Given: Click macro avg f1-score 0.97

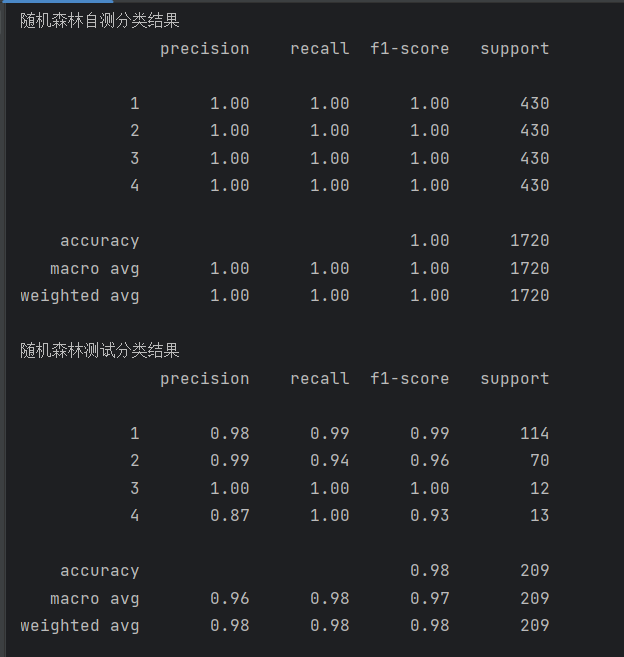Looking at the screenshot, I should click(x=430, y=599).
